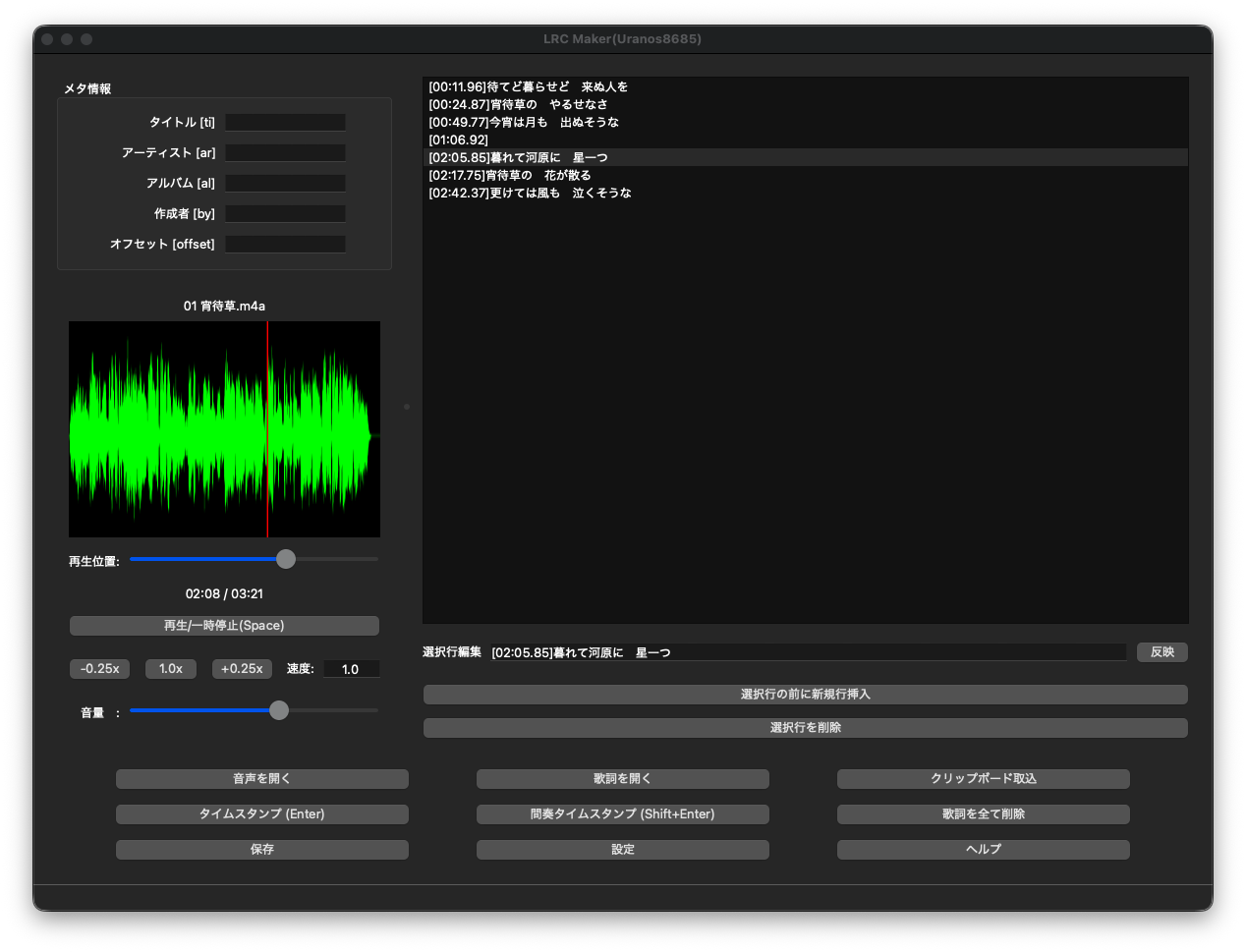Click the 音量 volume slider handle
Viewport: 1246px width, 952px height.
tap(279, 710)
